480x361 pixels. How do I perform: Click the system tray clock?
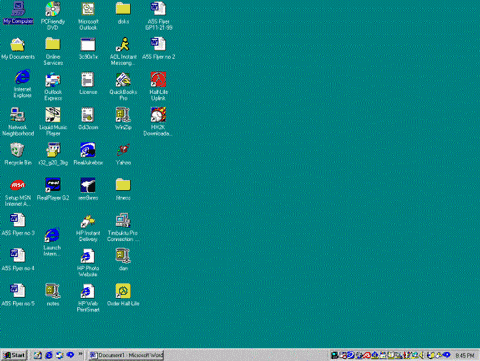point(465,356)
